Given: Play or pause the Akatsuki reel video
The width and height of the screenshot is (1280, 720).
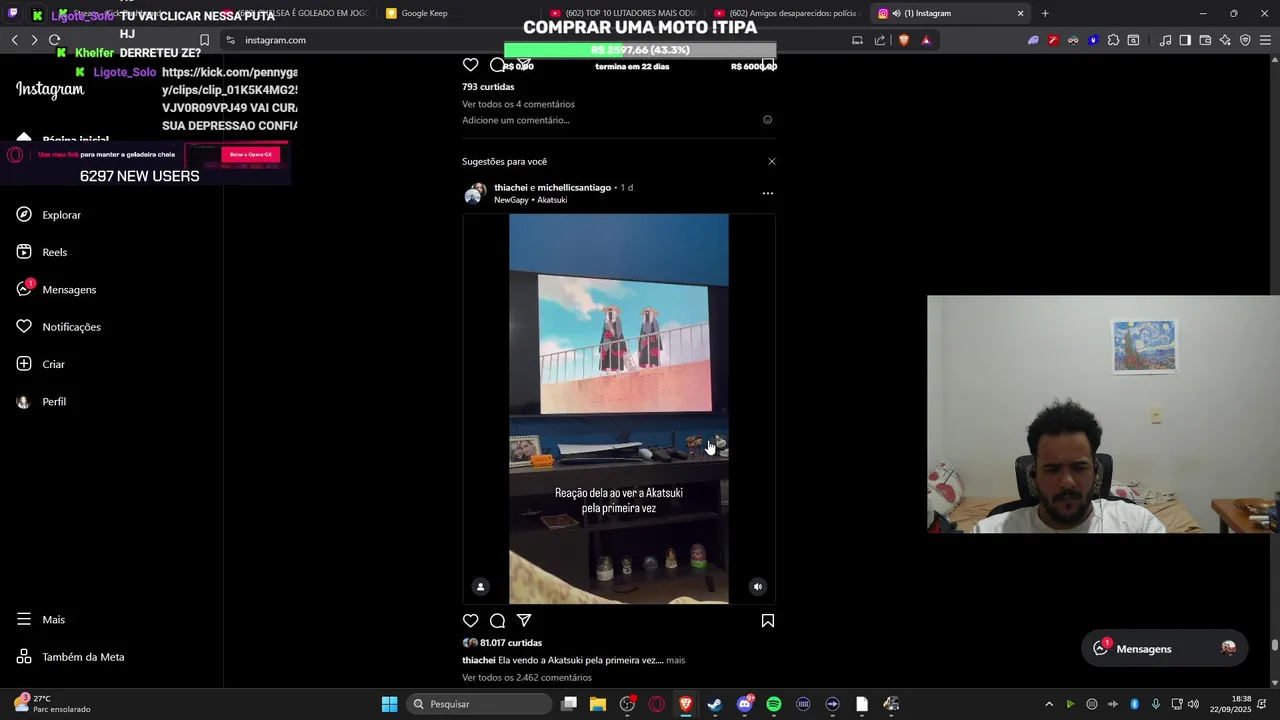Looking at the screenshot, I should [619, 408].
